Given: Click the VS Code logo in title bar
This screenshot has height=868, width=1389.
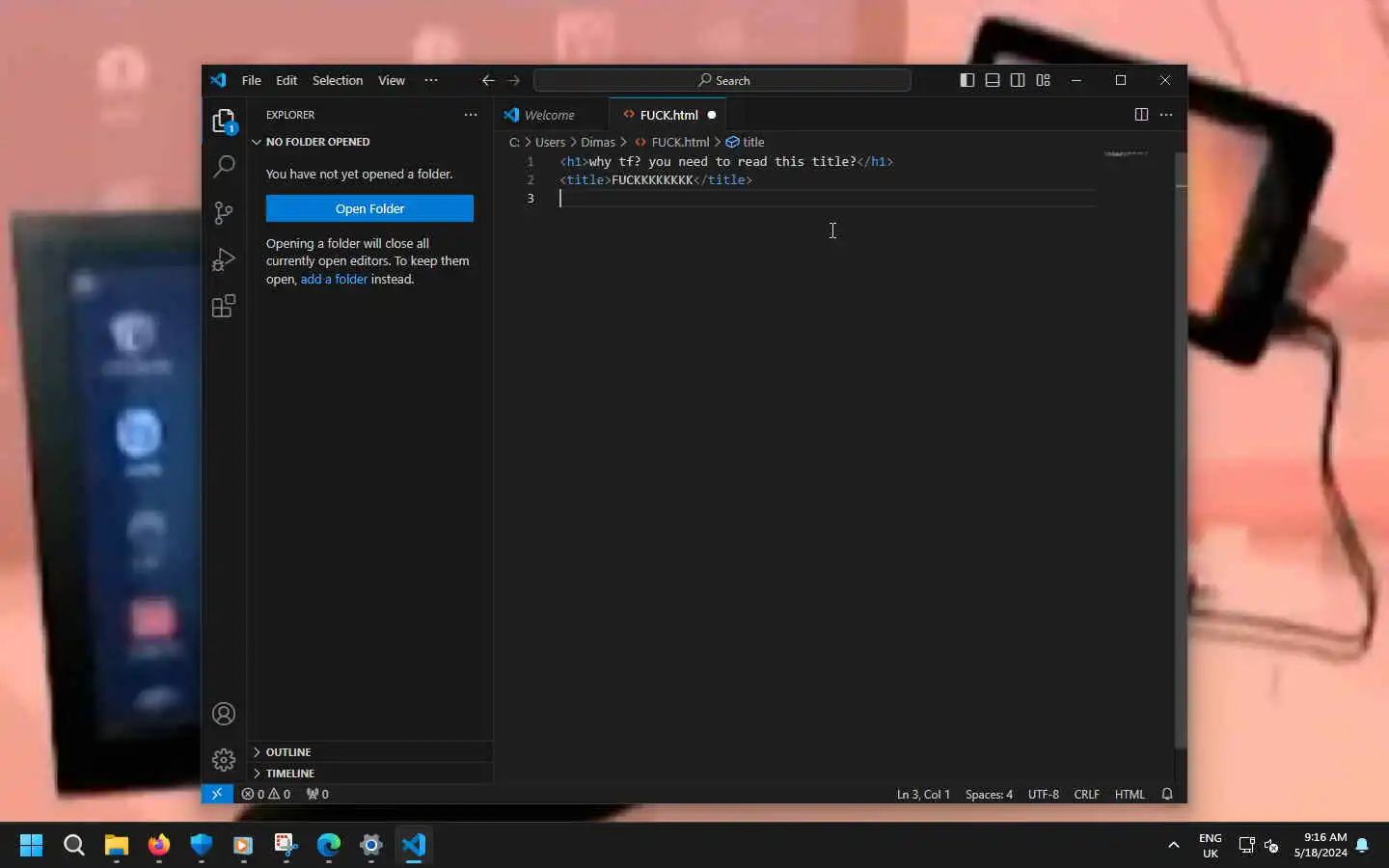Looking at the screenshot, I should click(219, 80).
